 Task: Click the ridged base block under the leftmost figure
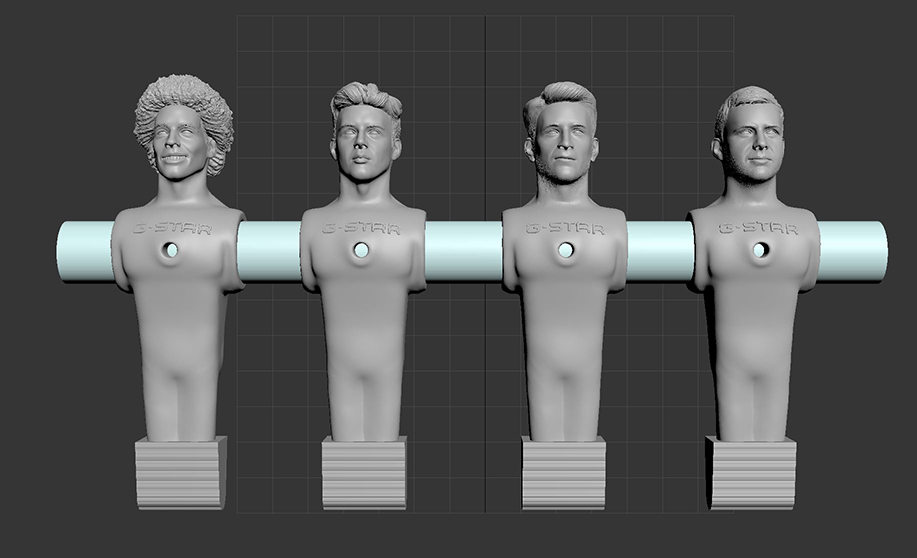[x=180, y=473]
